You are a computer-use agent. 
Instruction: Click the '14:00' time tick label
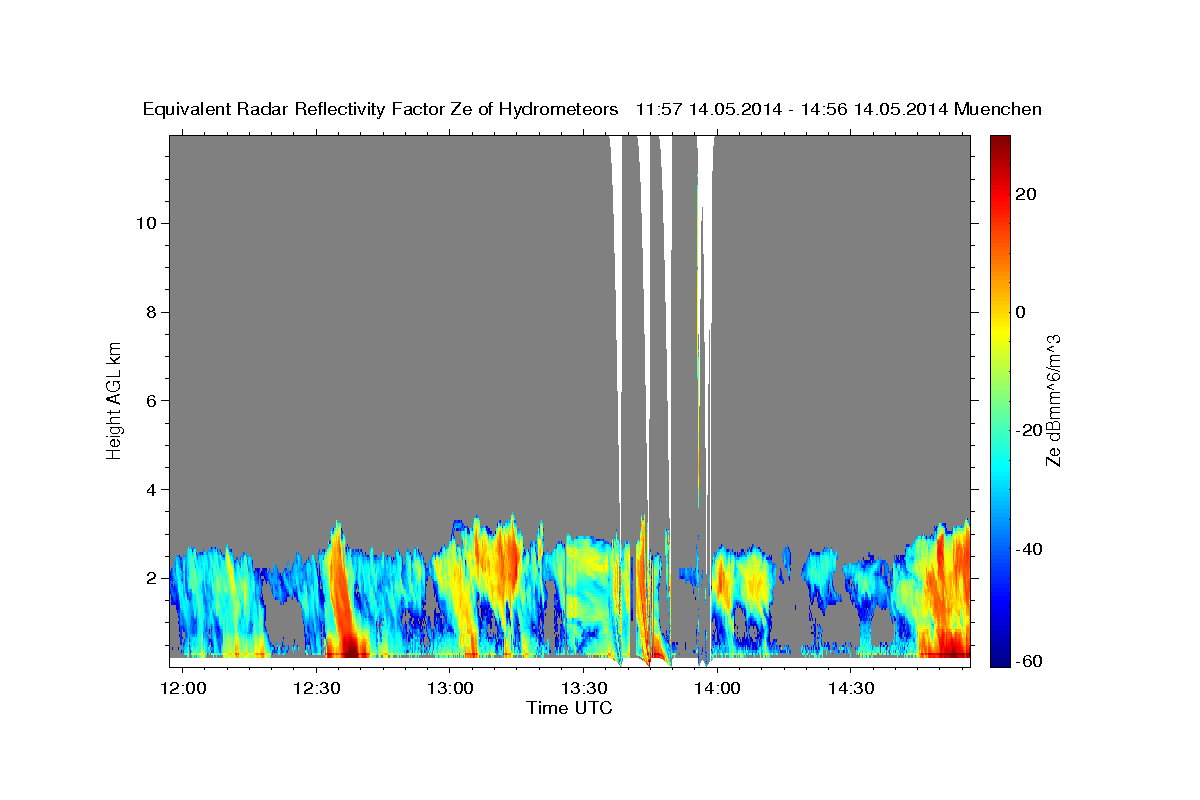pyautogui.click(x=717, y=689)
